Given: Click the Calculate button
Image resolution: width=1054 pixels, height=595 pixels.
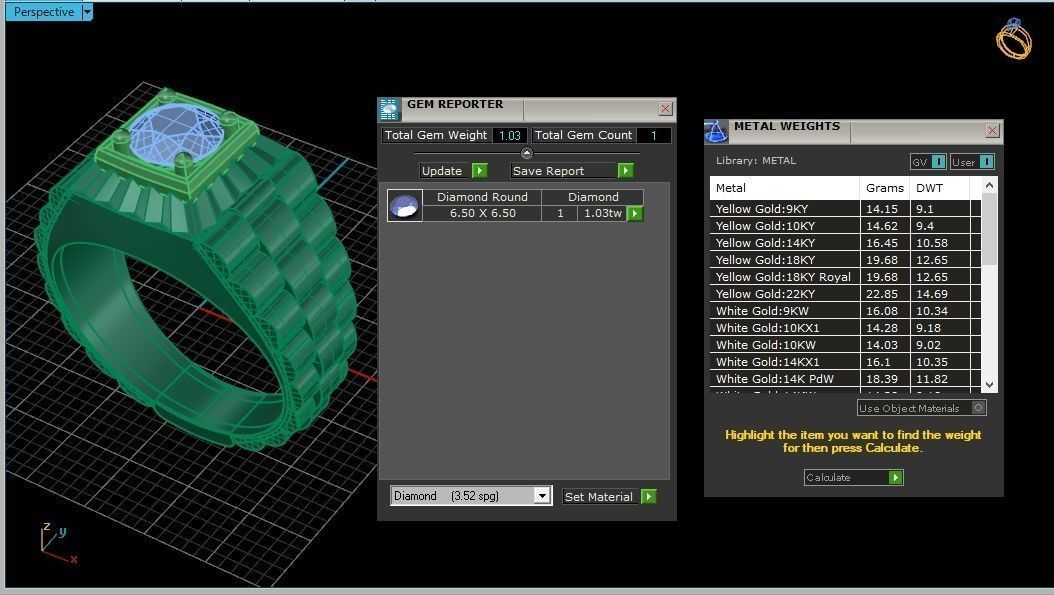Looking at the screenshot, I should (846, 477).
